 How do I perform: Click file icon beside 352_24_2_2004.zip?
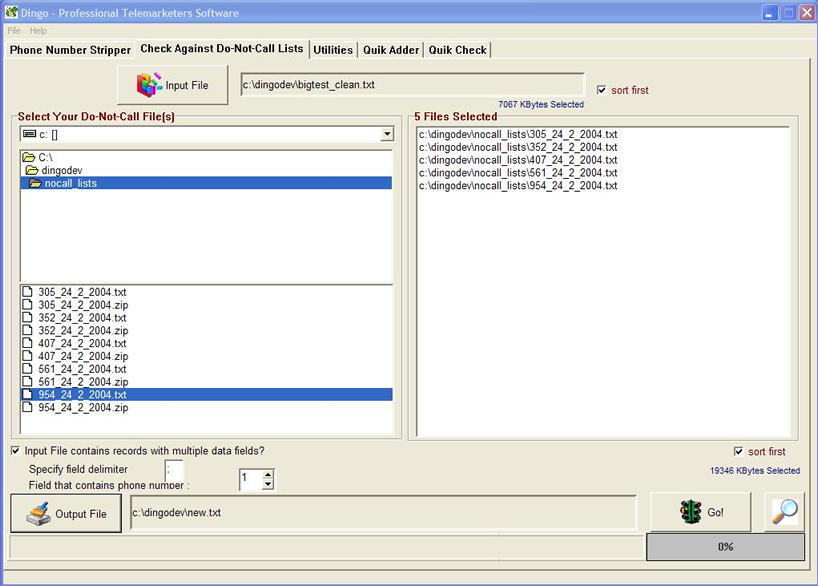pyautogui.click(x=28, y=330)
